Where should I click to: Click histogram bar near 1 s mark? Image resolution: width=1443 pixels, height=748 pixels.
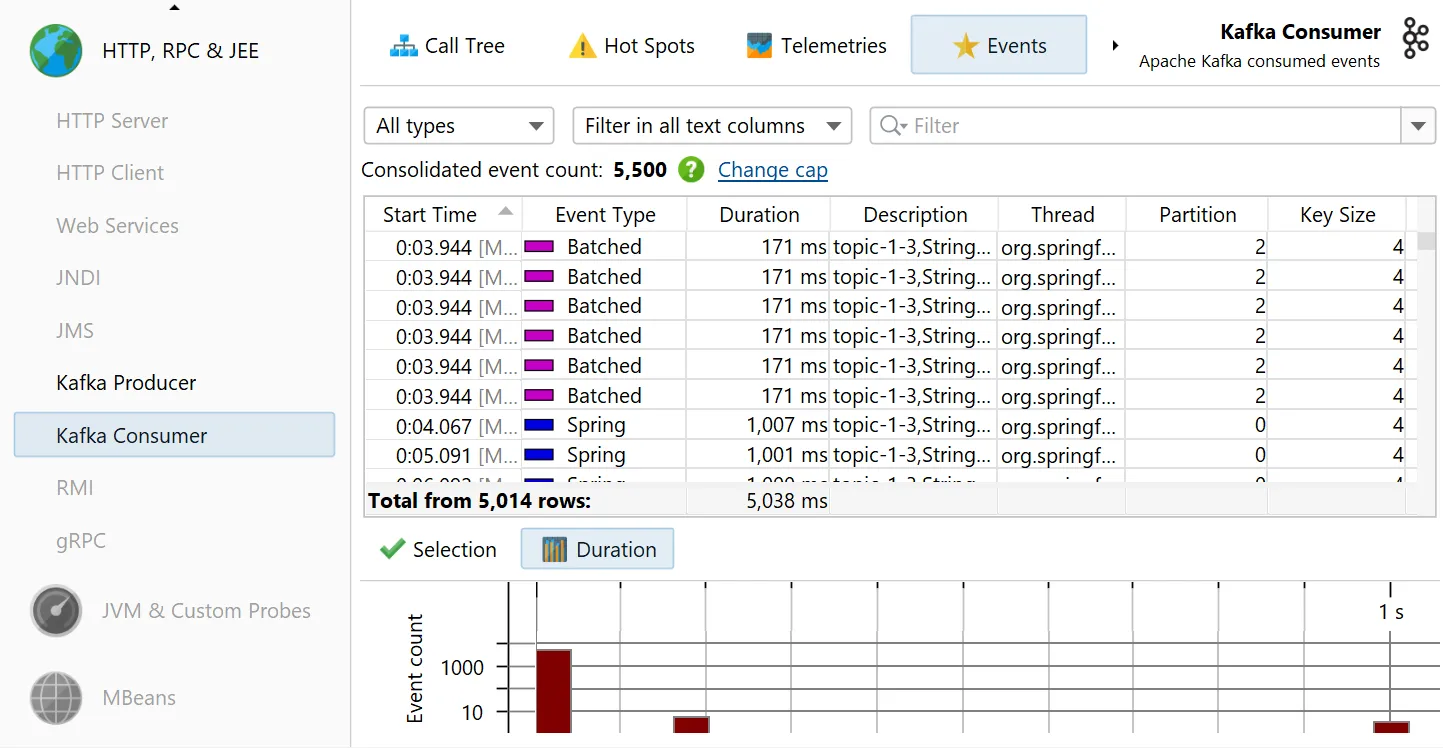click(1391, 727)
